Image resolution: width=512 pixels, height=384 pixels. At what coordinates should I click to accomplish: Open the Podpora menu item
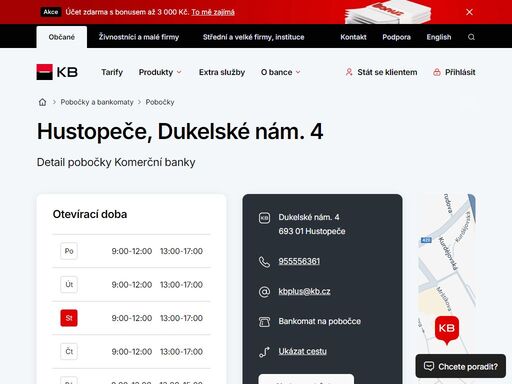click(x=396, y=37)
